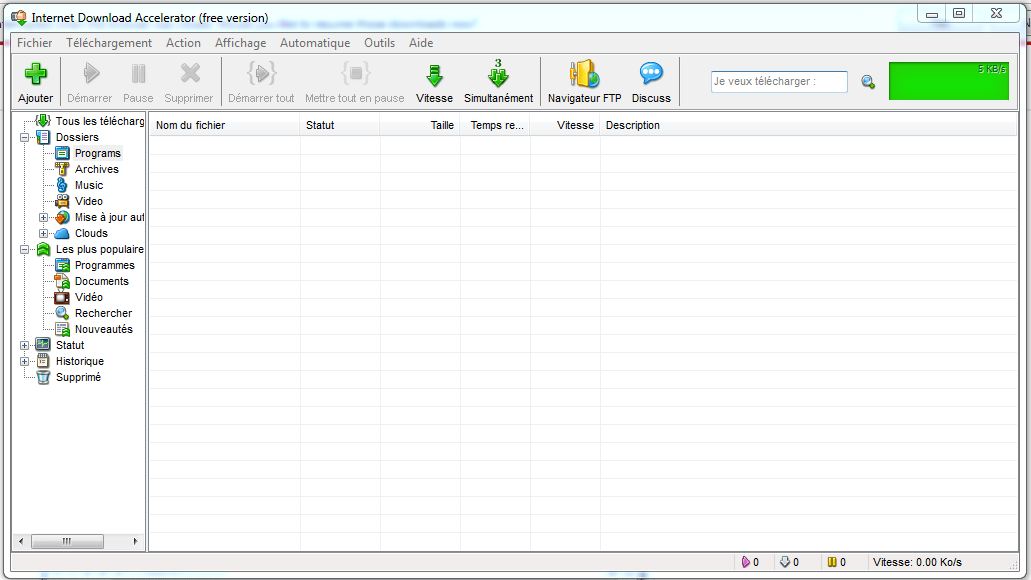The width and height of the screenshot is (1031, 580).
Task: Click the Vitesse: 0.00 Ko/s status text
Action: pyautogui.click(x=917, y=562)
